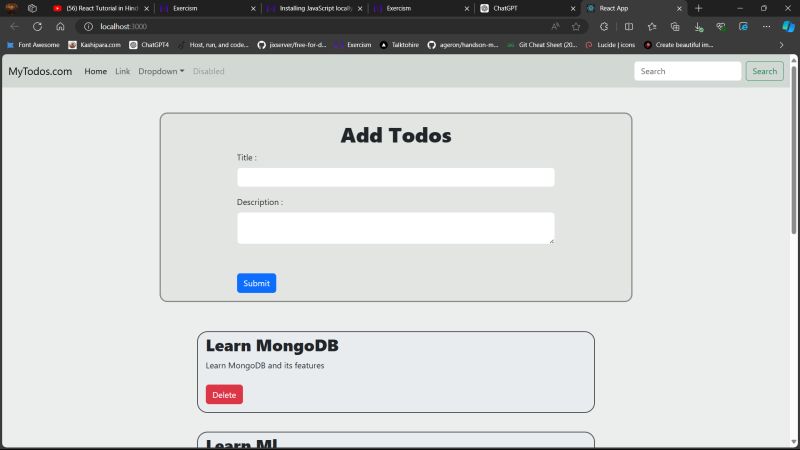Screen dimensions: 800x450
Task: Open the Create beautiful images bookmark
Action: point(679,45)
